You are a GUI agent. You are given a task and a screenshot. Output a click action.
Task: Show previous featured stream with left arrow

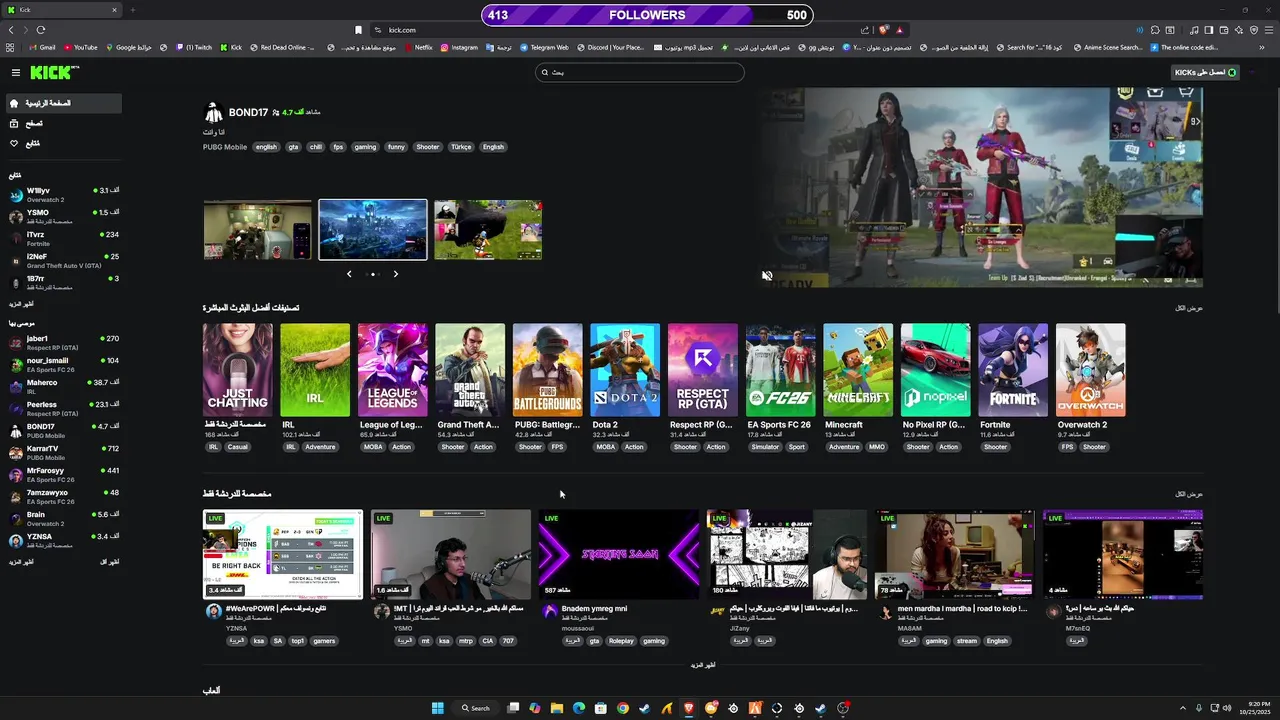(349, 274)
